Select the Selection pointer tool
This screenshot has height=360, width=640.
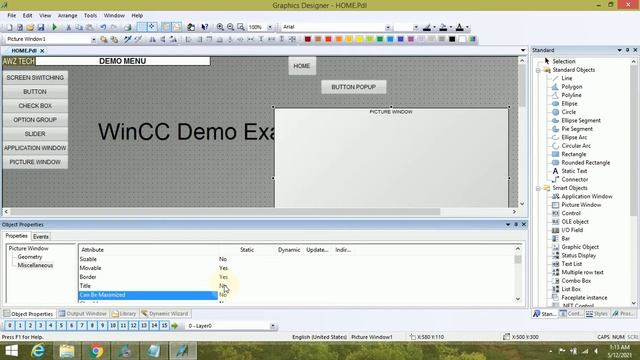563,61
